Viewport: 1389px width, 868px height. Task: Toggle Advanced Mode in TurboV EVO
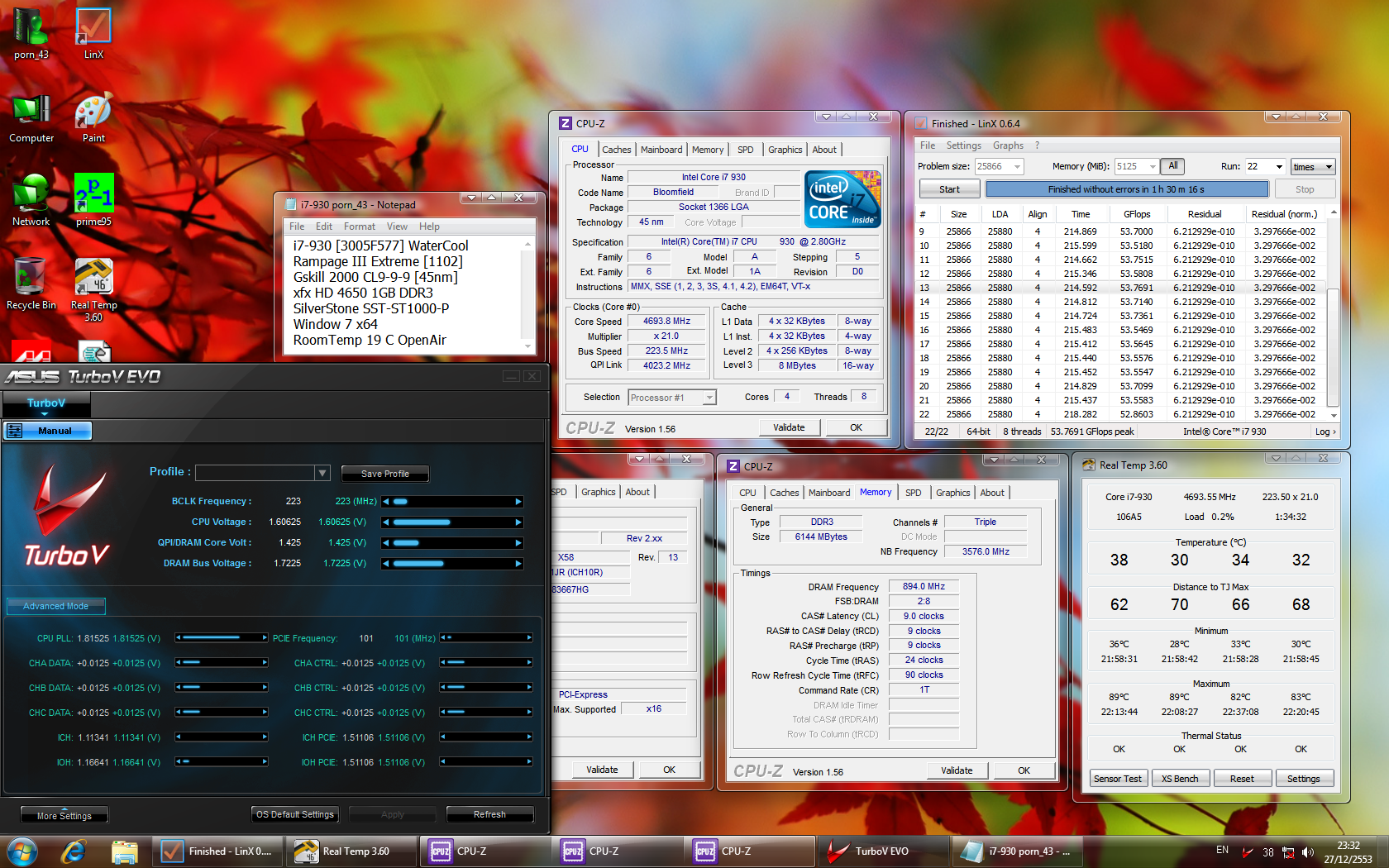coord(56,606)
